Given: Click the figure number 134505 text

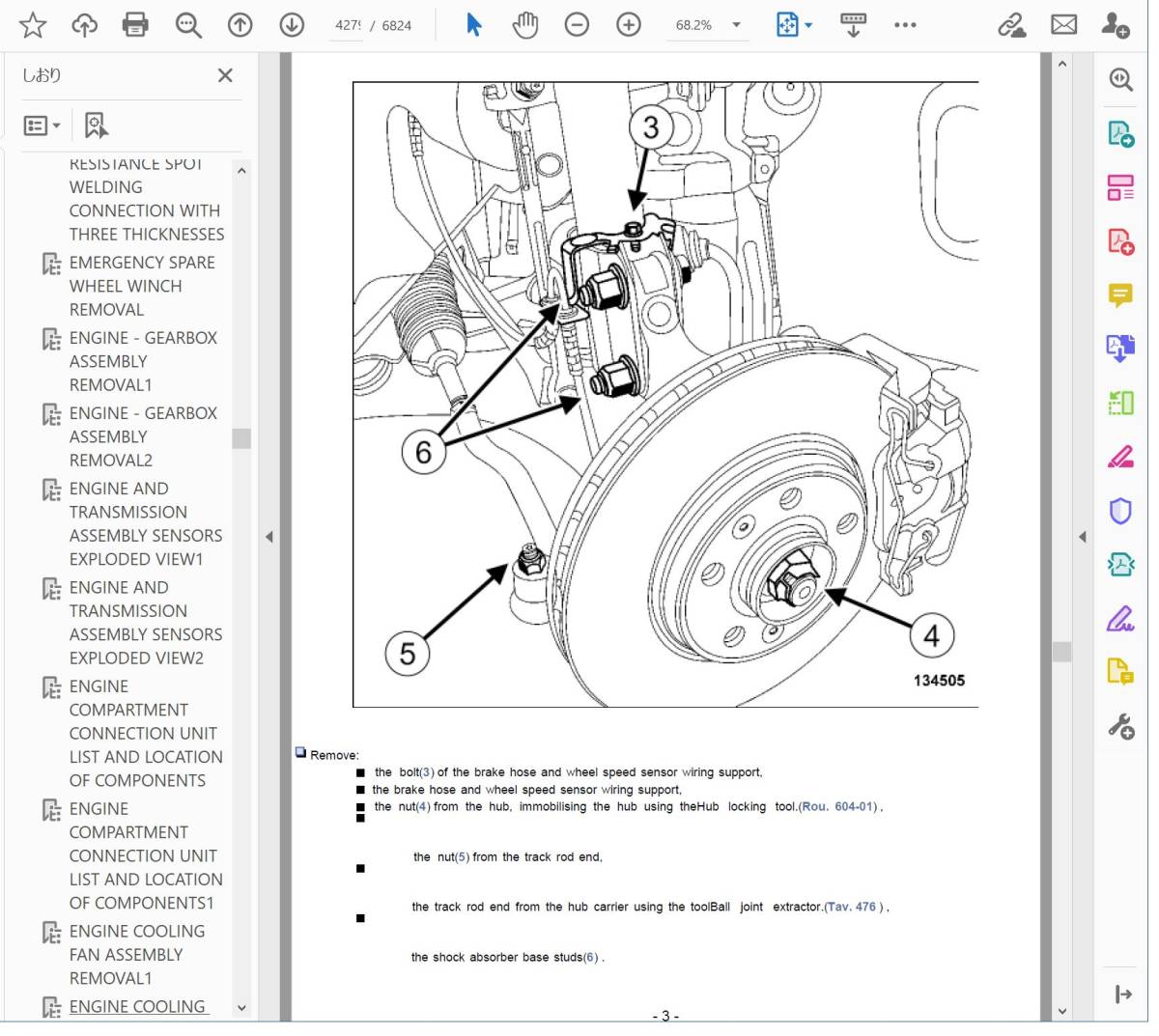Looking at the screenshot, I should 939,681.
